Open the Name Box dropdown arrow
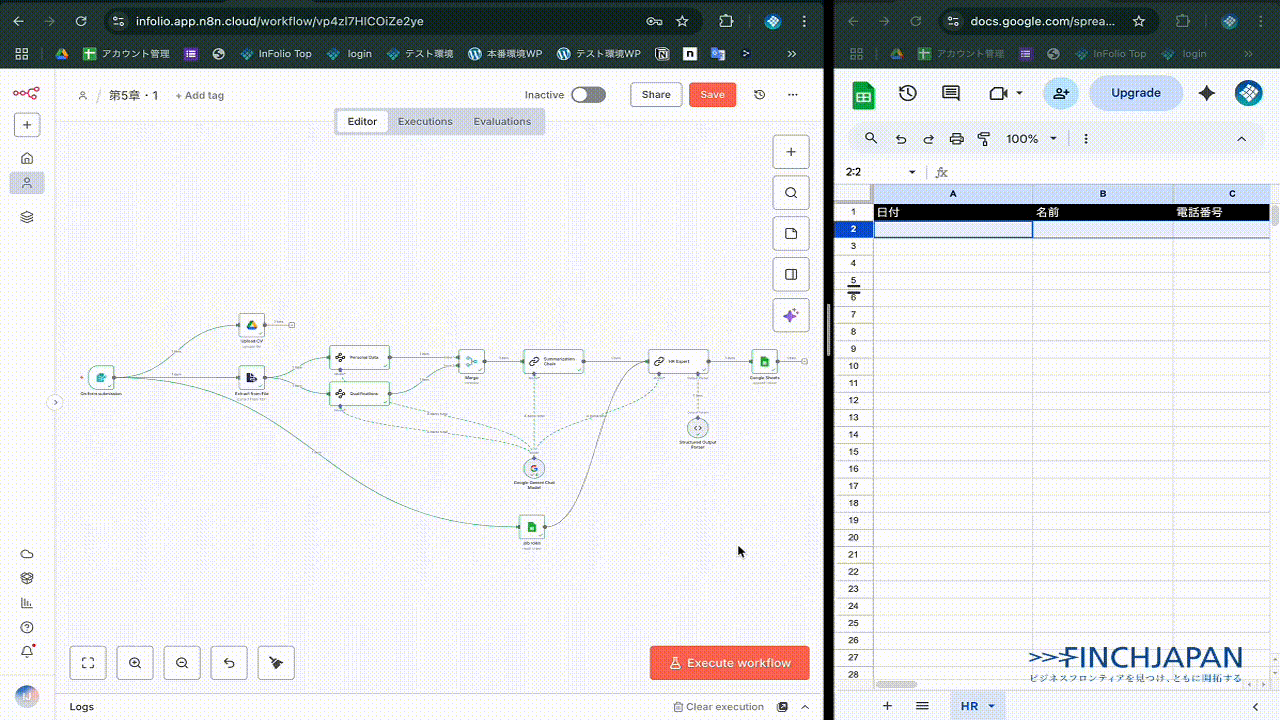Screen dimensions: 1280x720 [912, 172]
